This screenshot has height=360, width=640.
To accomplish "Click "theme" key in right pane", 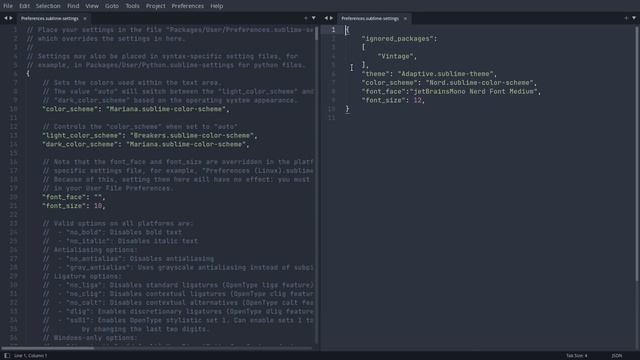I will [376, 74].
